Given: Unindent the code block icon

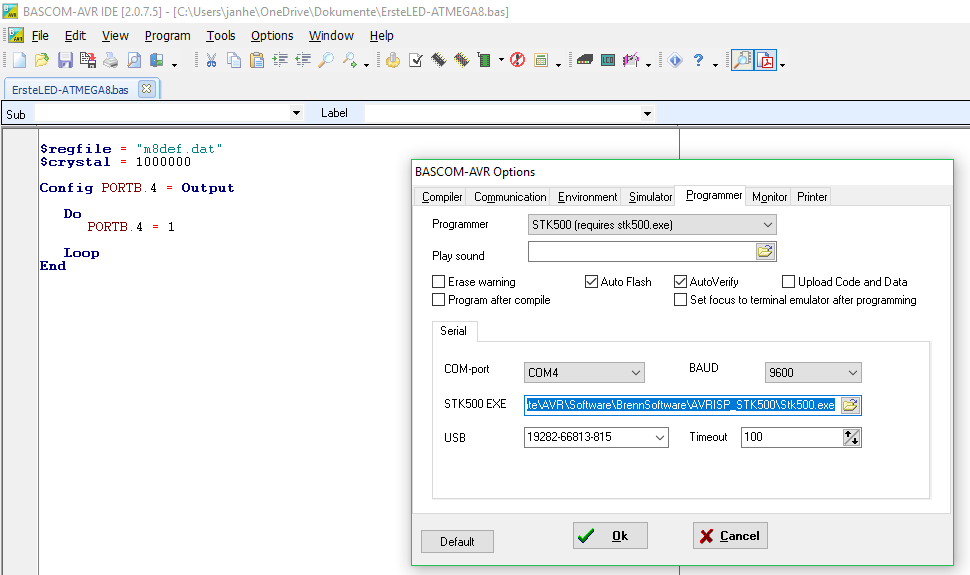Looking at the screenshot, I should [x=303, y=60].
